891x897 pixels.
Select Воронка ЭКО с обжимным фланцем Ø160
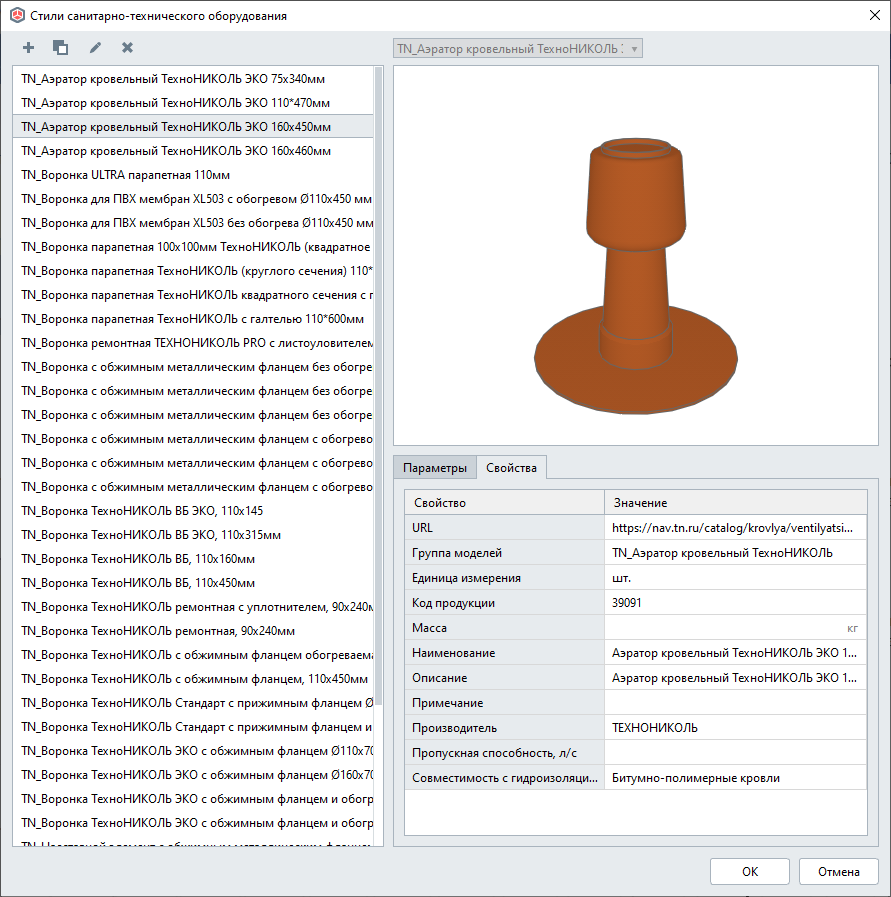[193, 775]
